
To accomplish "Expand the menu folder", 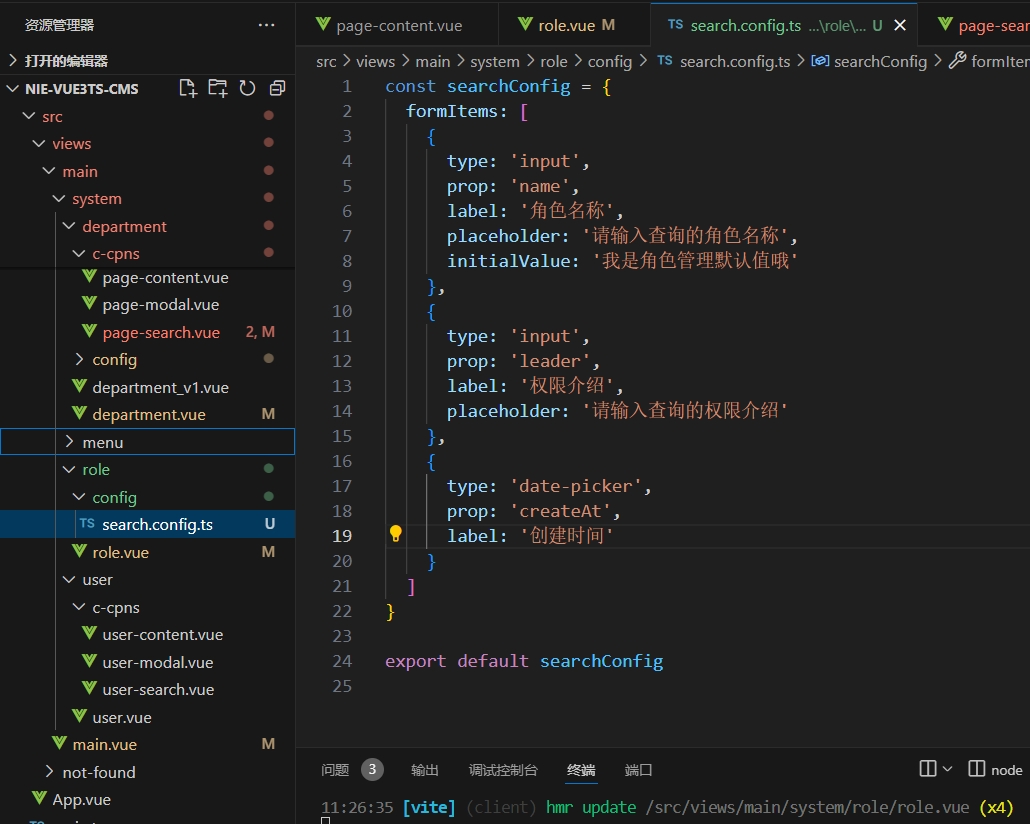I will (x=148, y=442).
